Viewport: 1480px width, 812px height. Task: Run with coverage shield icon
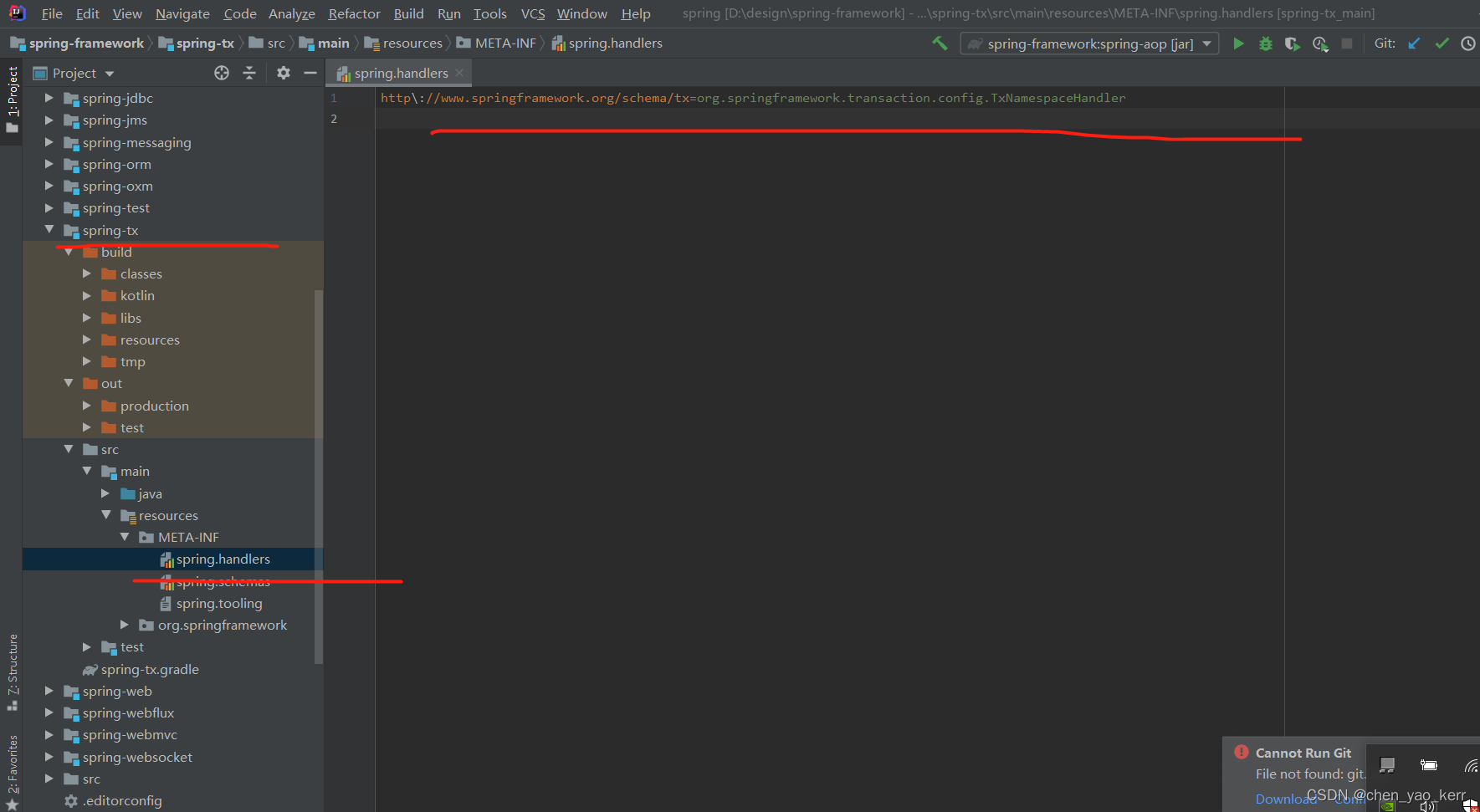[x=1293, y=43]
